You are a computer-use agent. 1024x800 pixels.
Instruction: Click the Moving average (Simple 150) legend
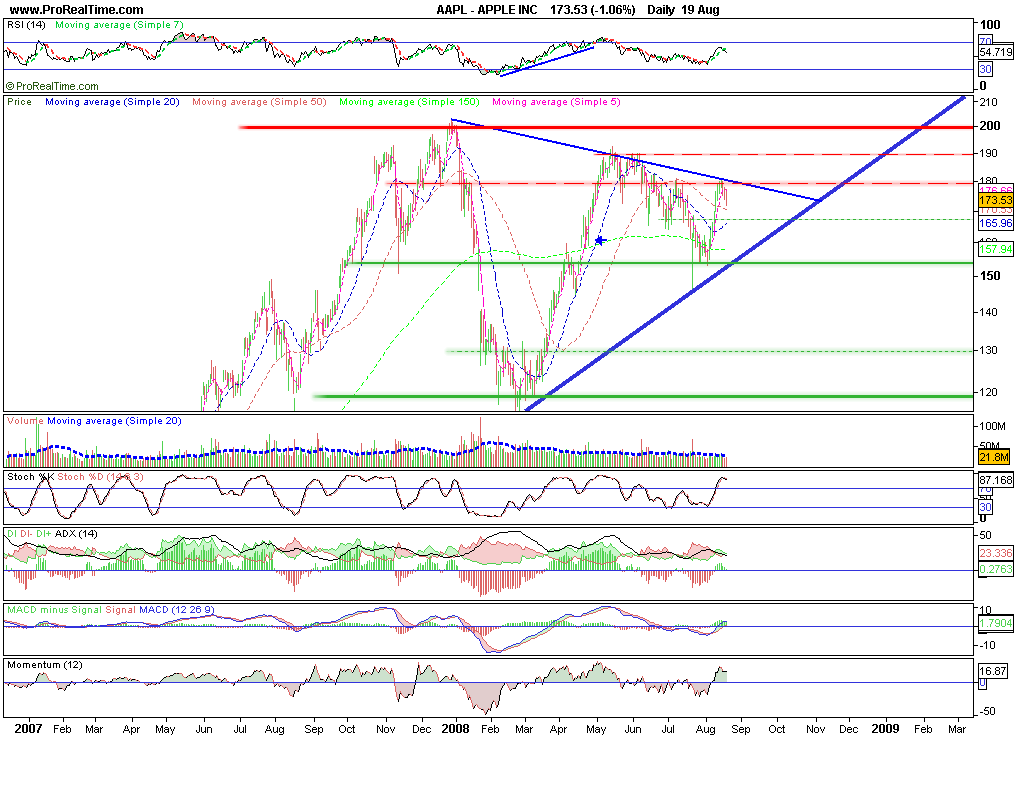[x=409, y=102]
